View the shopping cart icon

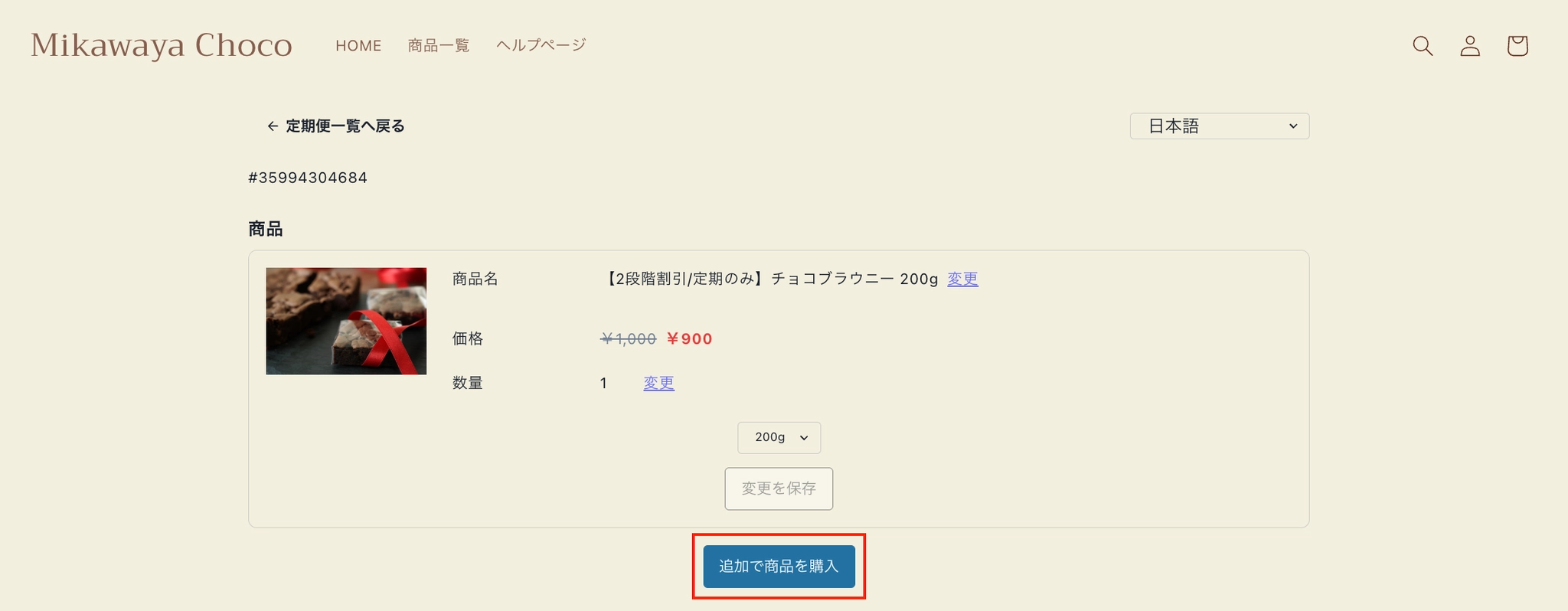[x=1517, y=46]
